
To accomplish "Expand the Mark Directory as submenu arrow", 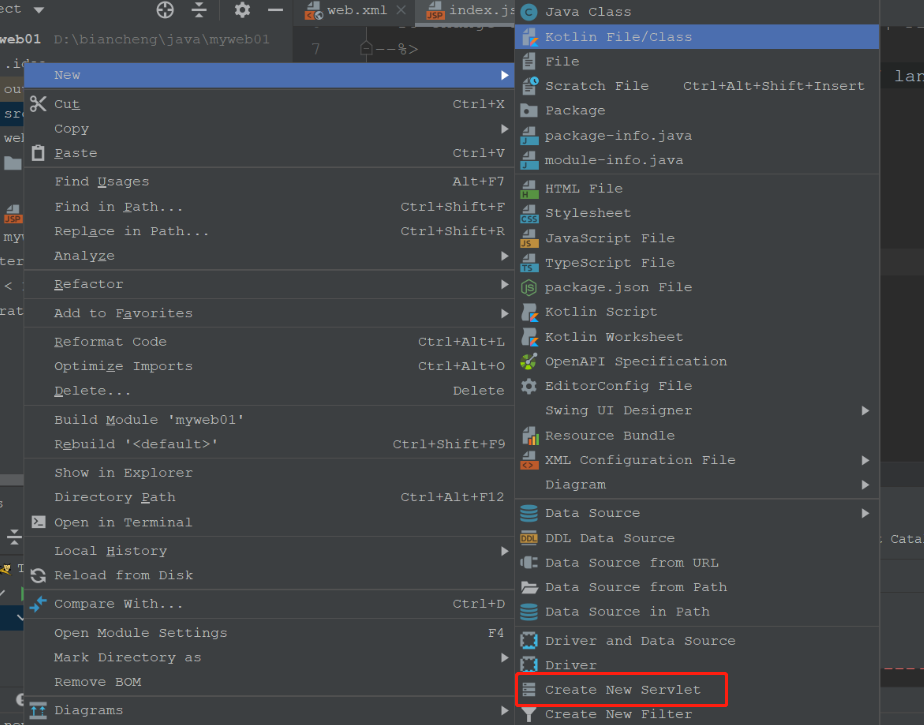I will tap(504, 657).
